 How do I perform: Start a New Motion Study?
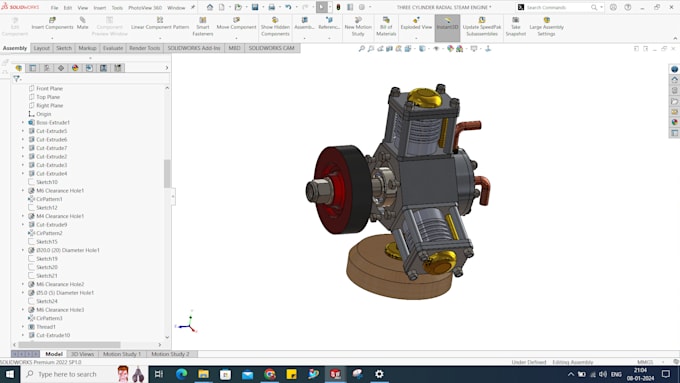[358, 26]
